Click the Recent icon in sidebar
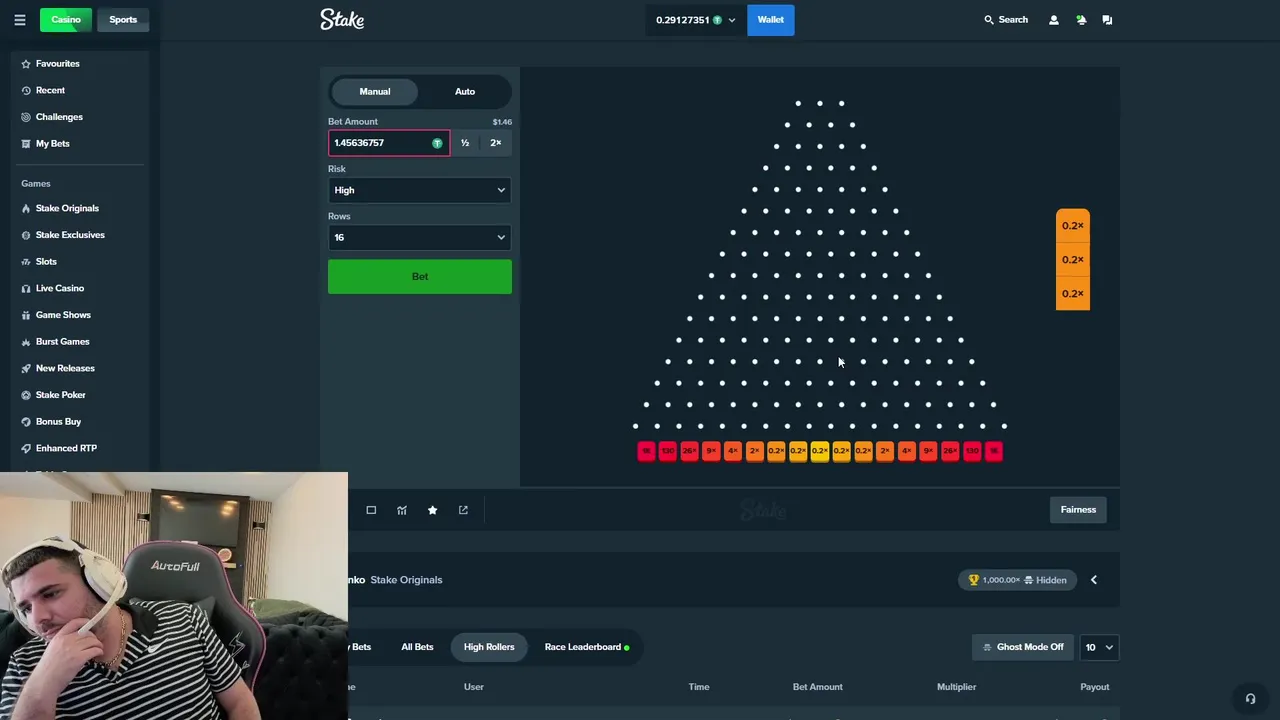 coord(26,90)
